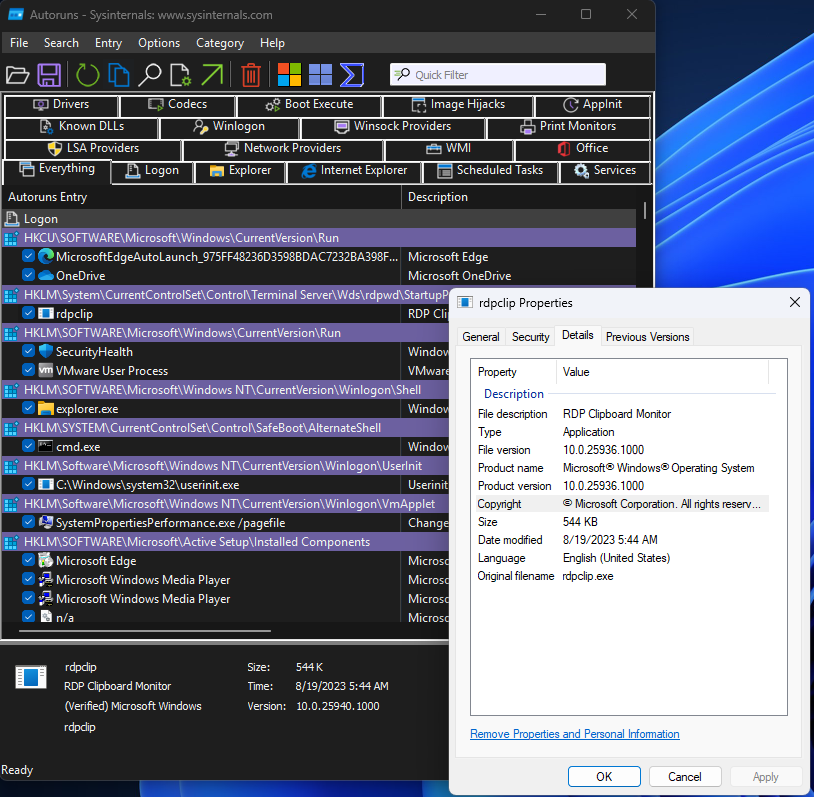Click the OneDrive cloud icon
Viewport: 814px width, 797px height.
[46, 275]
